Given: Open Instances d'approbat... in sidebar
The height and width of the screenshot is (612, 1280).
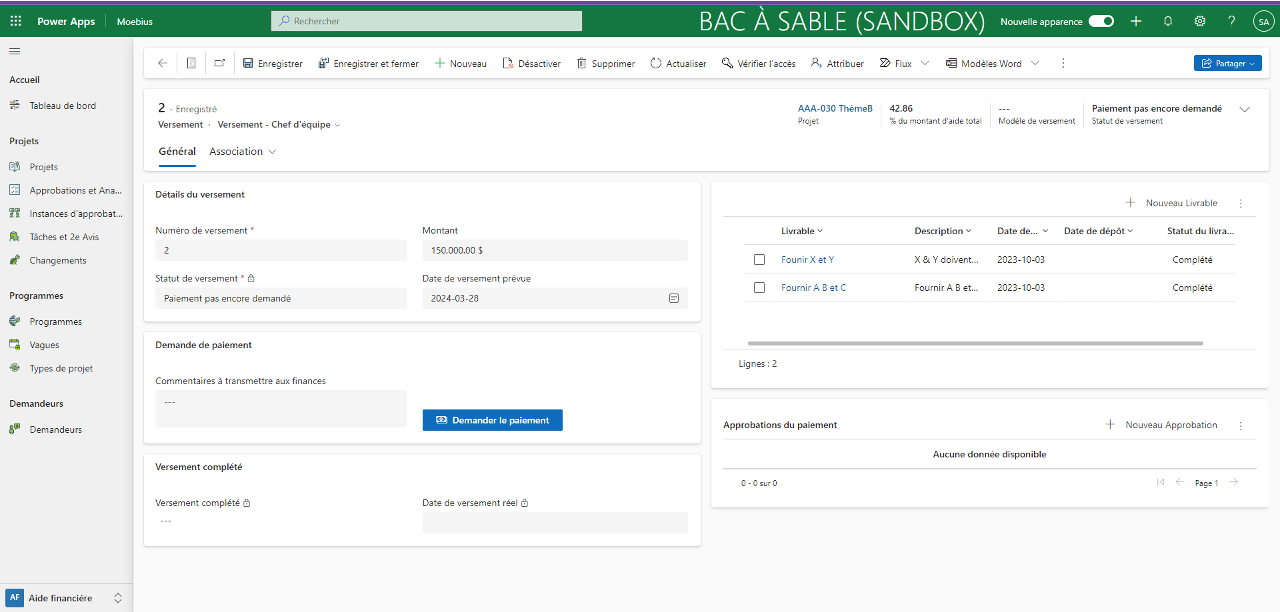Looking at the screenshot, I should [66, 213].
